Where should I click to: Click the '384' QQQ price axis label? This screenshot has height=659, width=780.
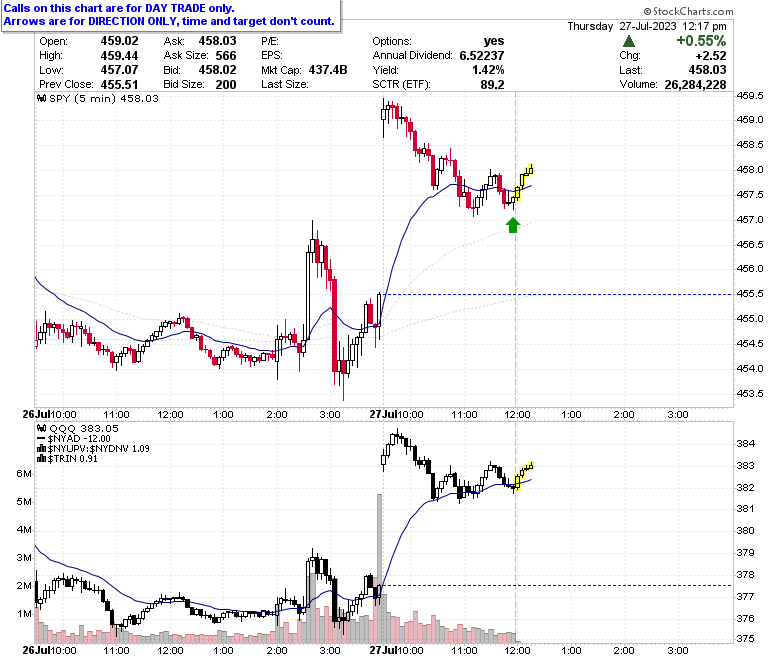point(745,444)
